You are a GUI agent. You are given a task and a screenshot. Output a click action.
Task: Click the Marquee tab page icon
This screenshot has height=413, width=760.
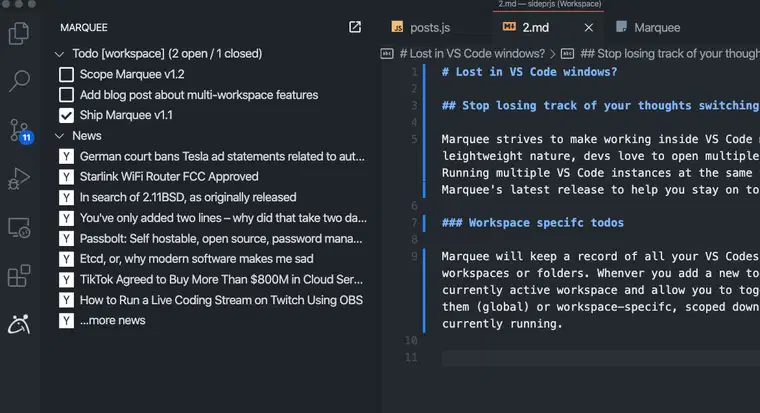pyautogui.click(x=621, y=27)
